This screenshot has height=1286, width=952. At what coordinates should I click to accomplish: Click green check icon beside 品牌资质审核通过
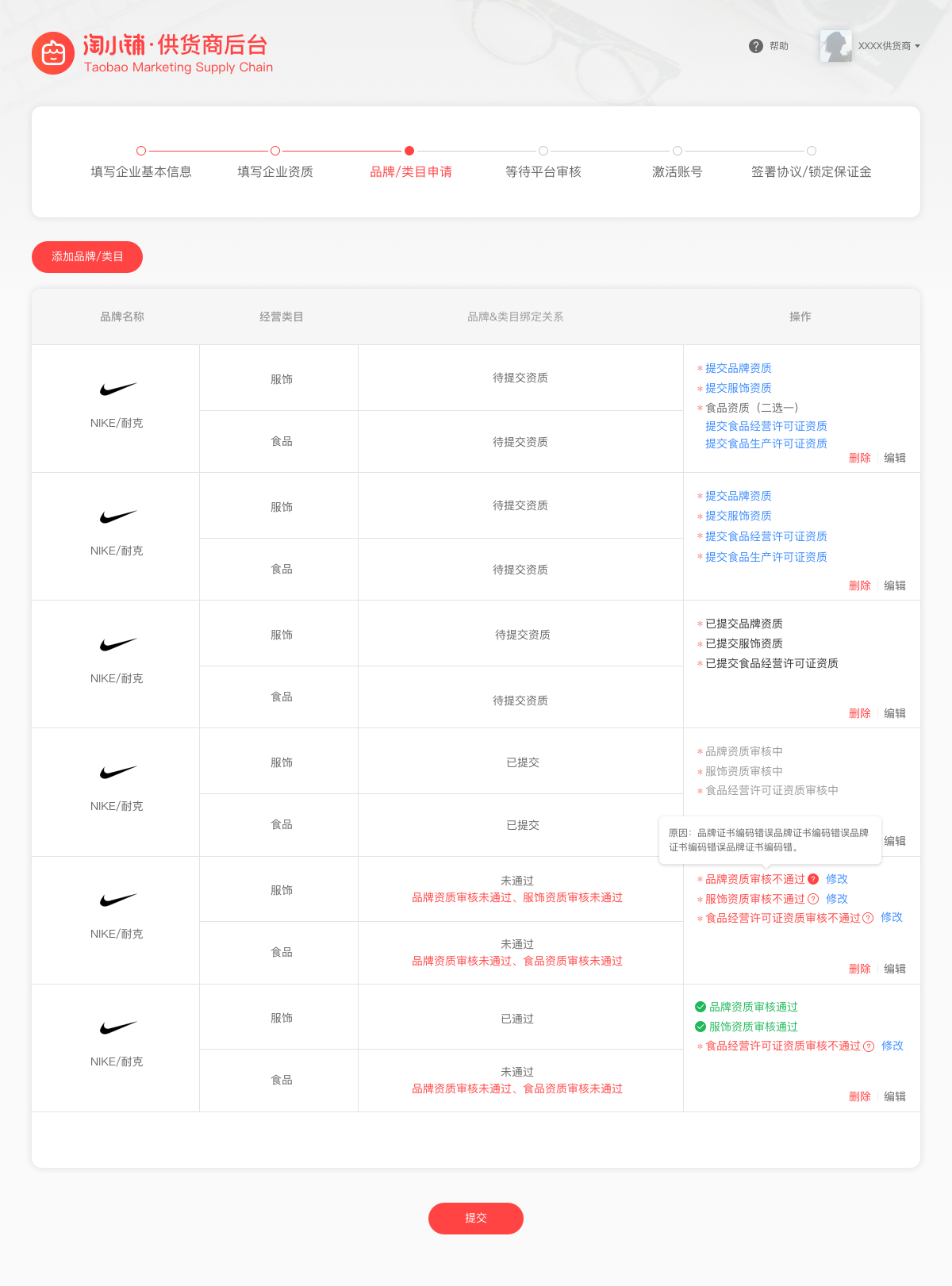tap(701, 1007)
